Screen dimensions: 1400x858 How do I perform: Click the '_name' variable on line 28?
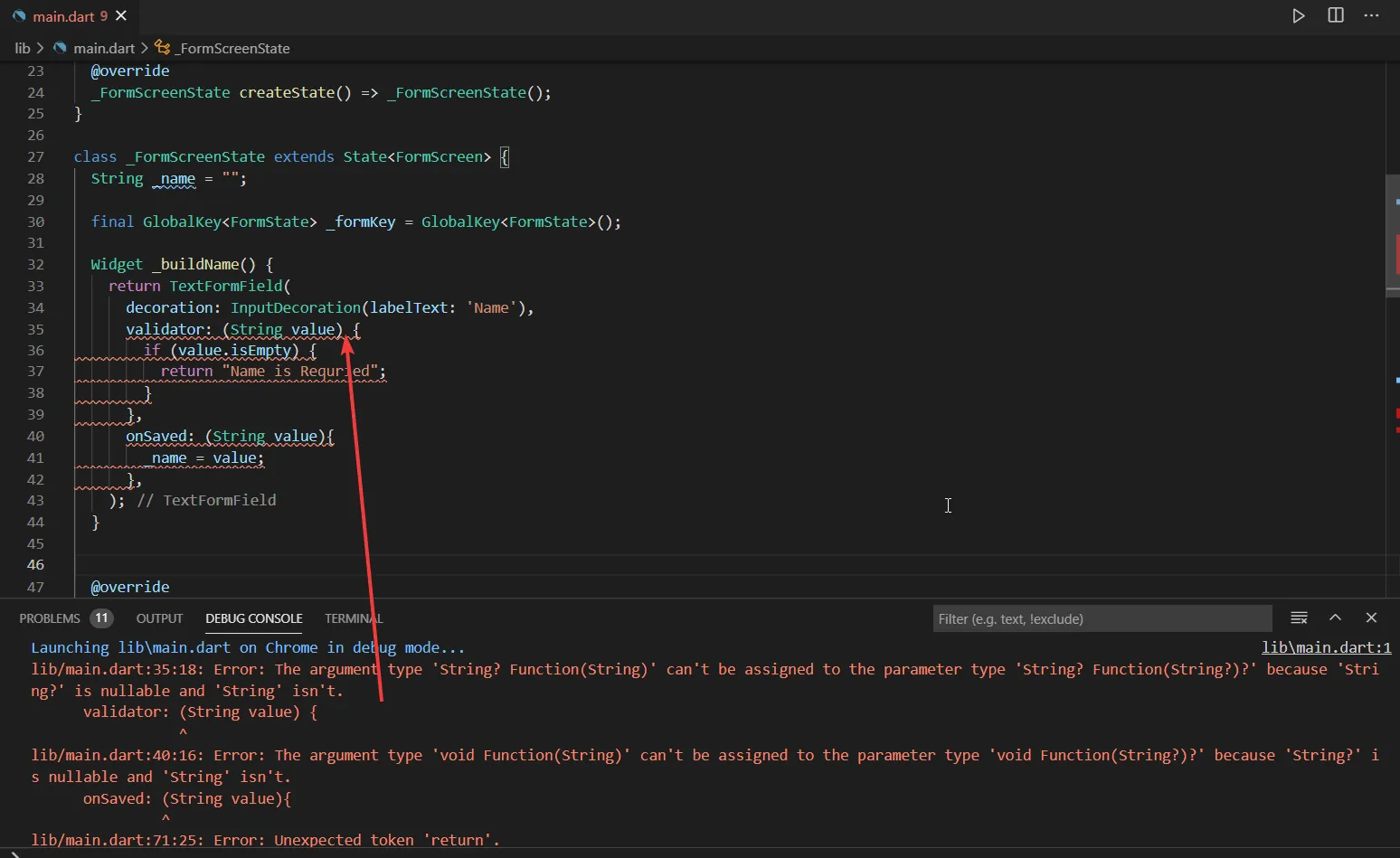(174, 179)
